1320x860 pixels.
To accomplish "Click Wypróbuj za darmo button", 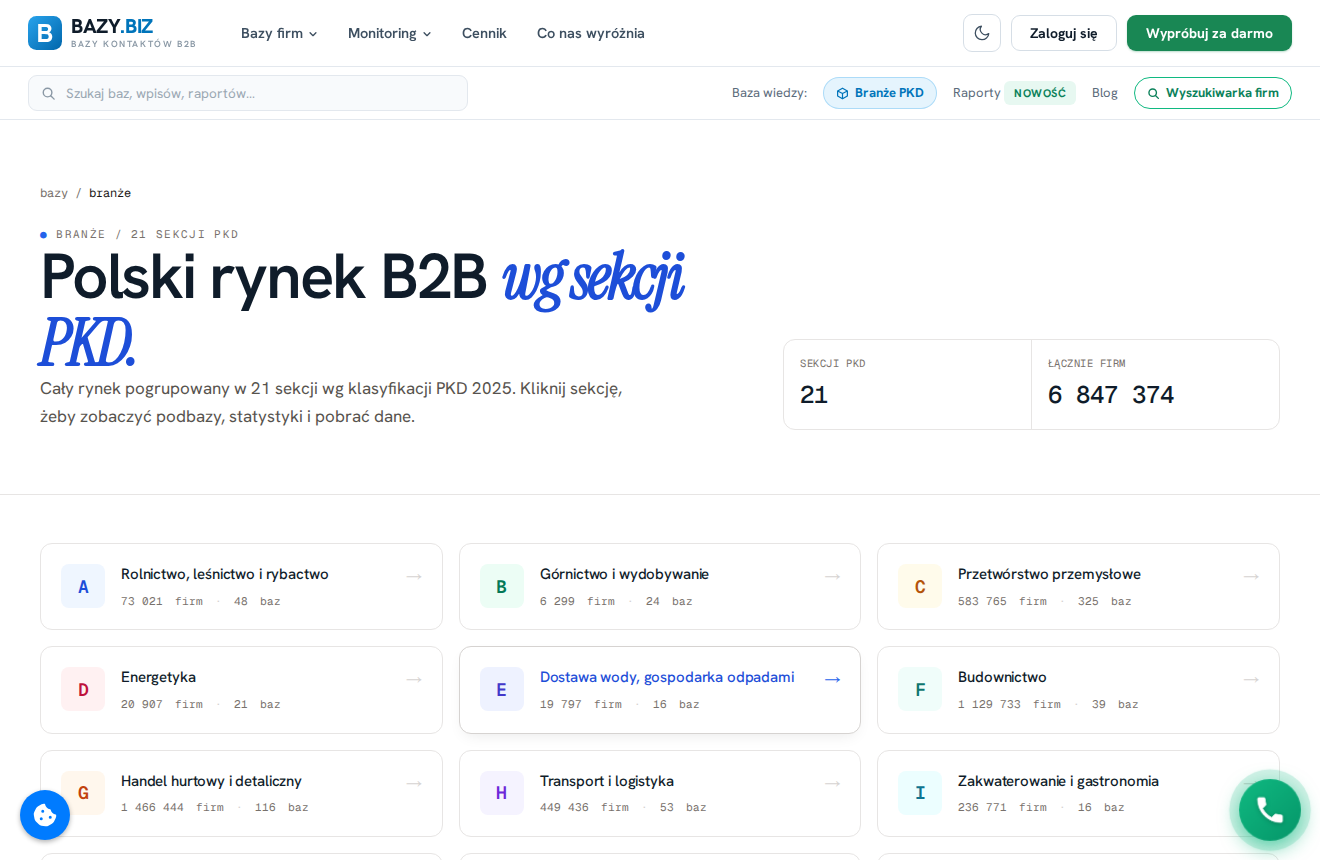I will click(1209, 33).
